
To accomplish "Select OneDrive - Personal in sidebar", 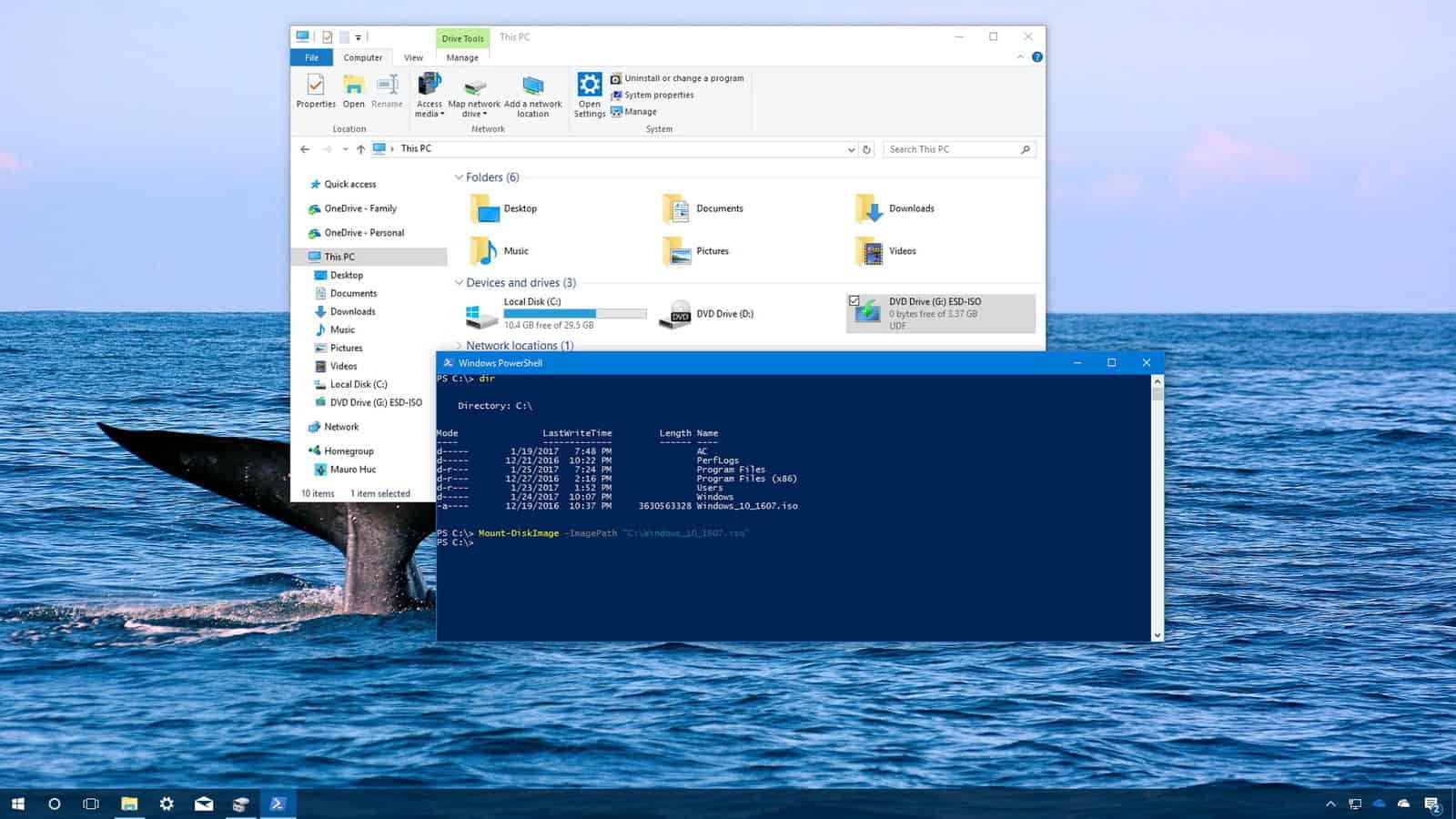I will pos(356,233).
